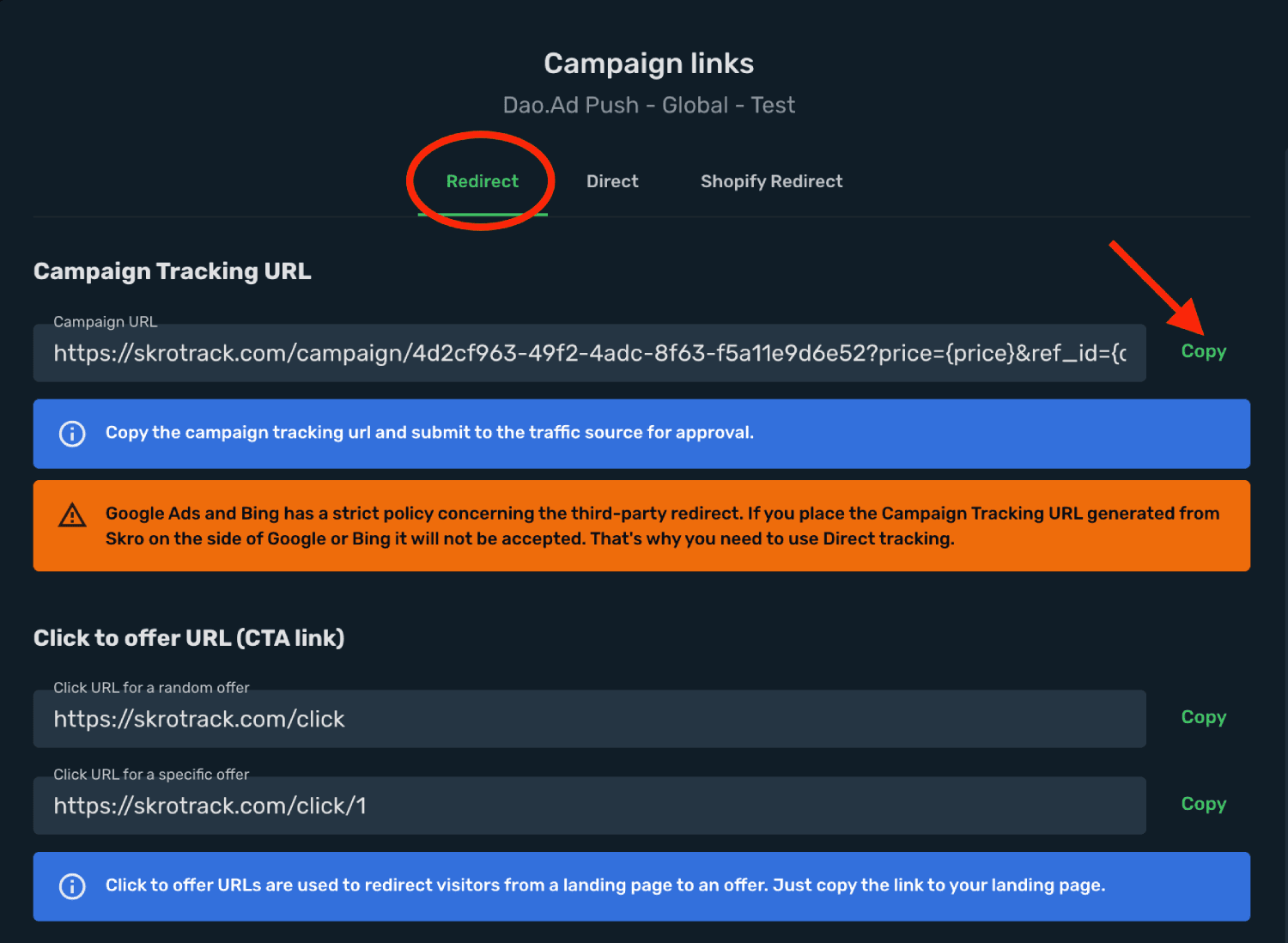Viewport: 1288px width, 943px height.
Task: Click the info icon in the tracking URL notice
Action: [72, 434]
